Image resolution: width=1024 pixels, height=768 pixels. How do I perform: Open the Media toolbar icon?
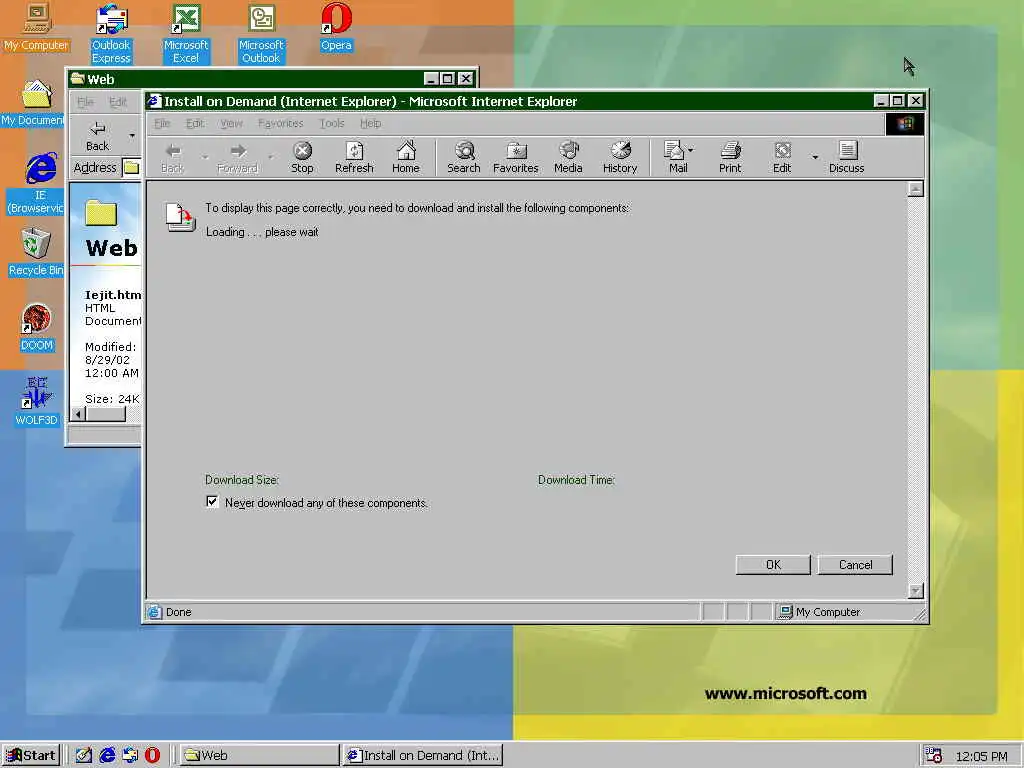568,157
